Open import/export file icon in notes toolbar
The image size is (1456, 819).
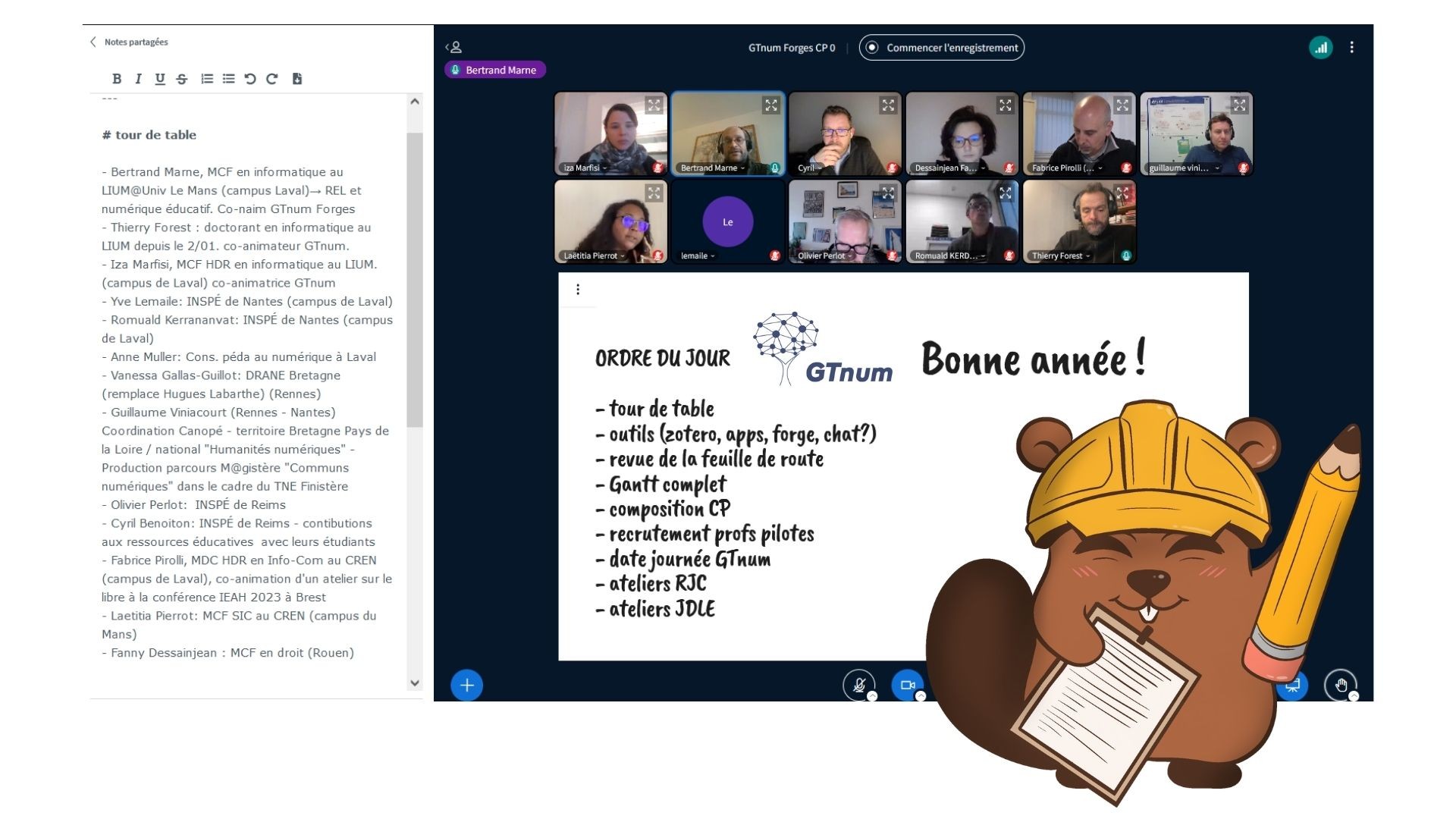tap(297, 79)
